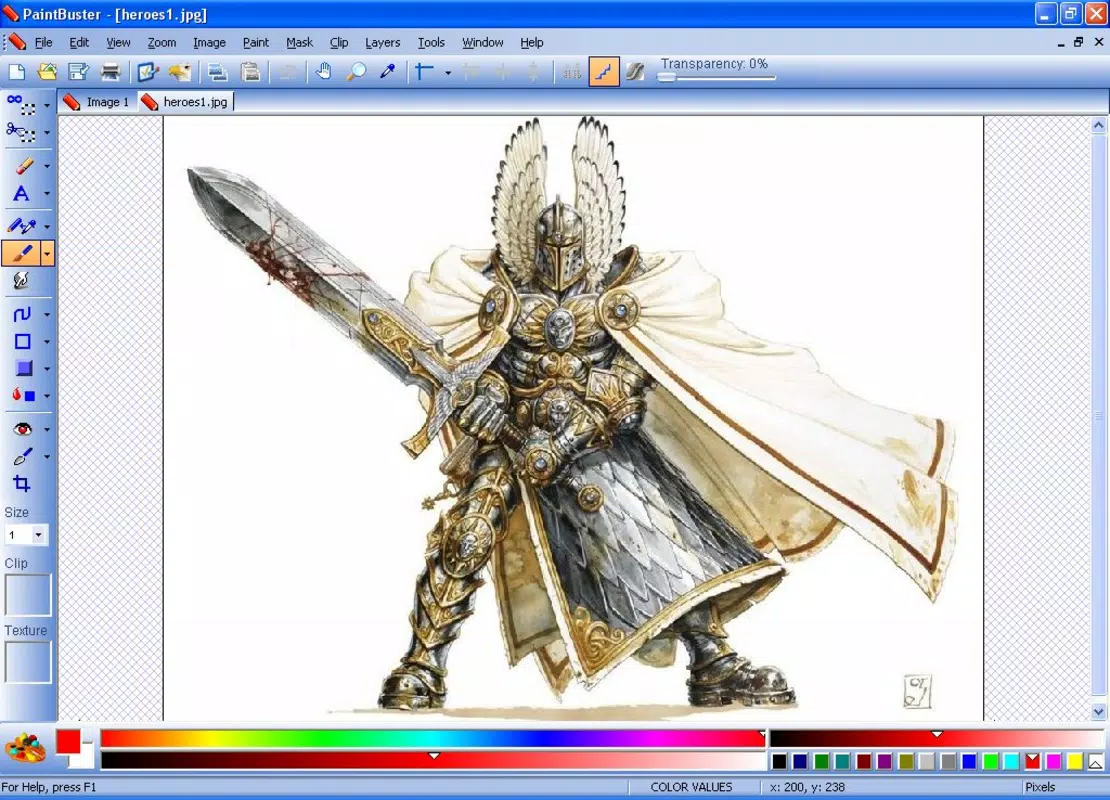This screenshot has width=1110, height=800.
Task: Click the Transparency slider
Action: pyautogui.click(x=717, y=77)
